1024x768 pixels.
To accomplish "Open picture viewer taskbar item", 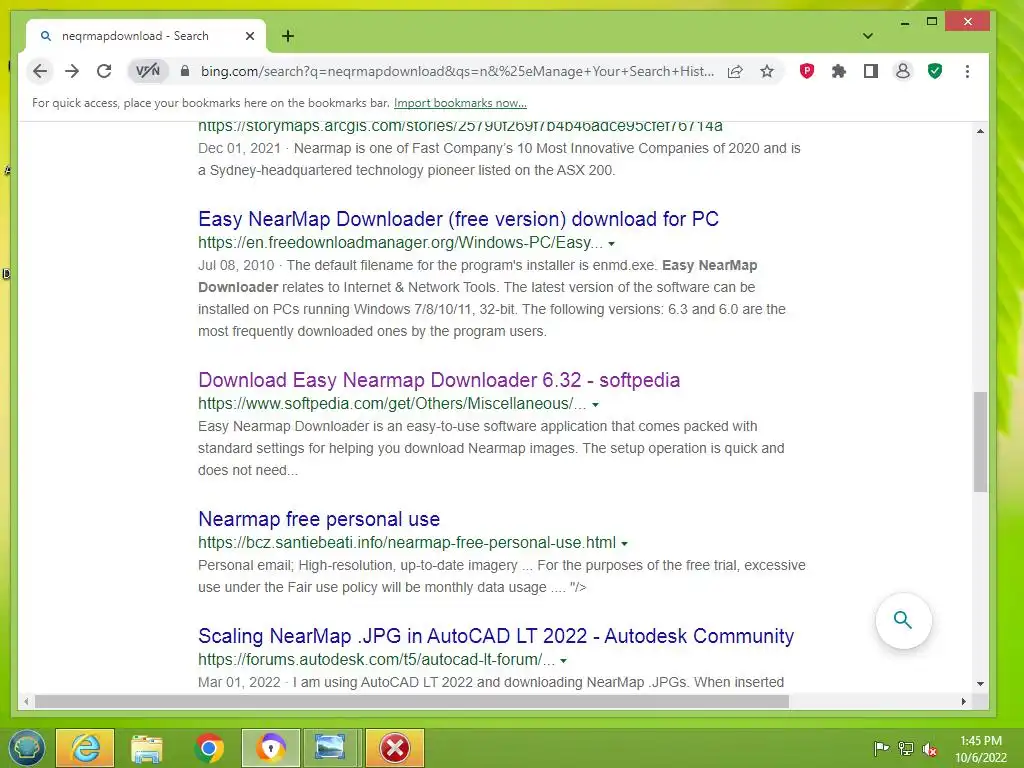I will pos(331,748).
